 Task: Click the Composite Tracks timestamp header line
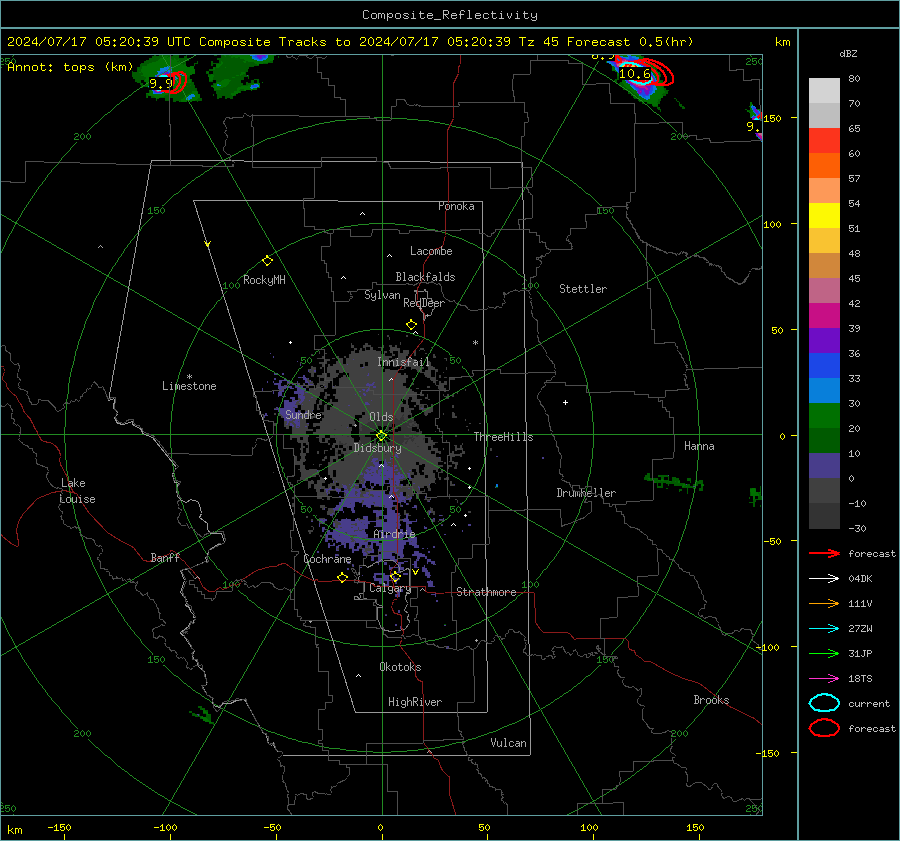(x=350, y=42)
